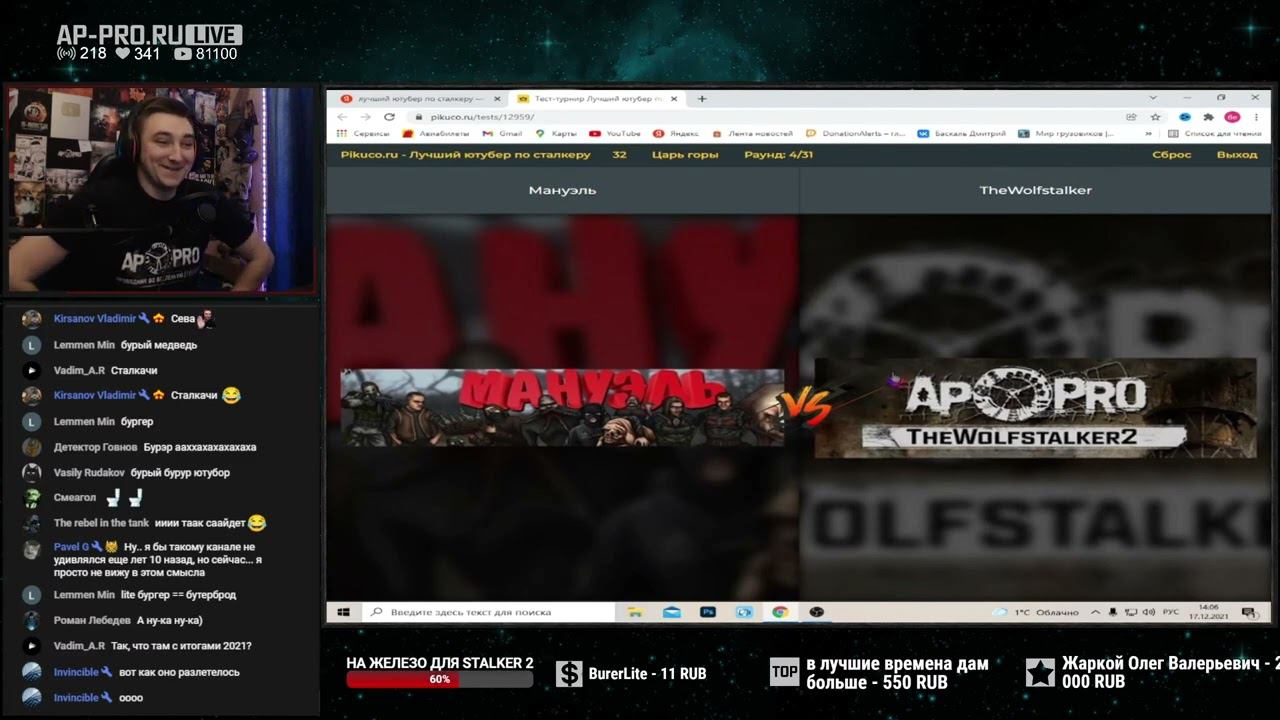Open the Лента новостей bookmark
1280x720 pixels.
coord(753,133)
